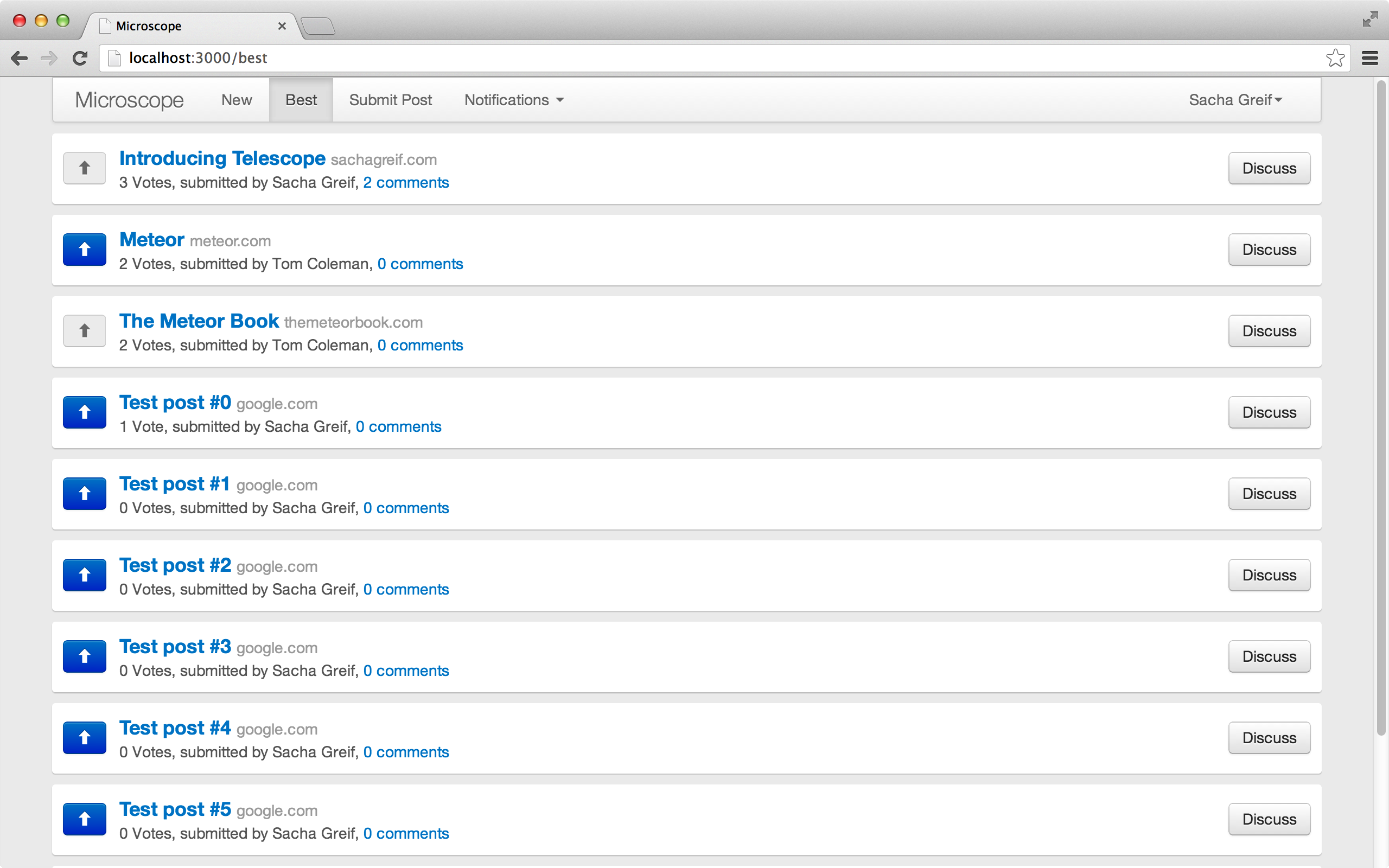
Task: Expand the Notifications dropdown
Action: (x=514, y=100)
